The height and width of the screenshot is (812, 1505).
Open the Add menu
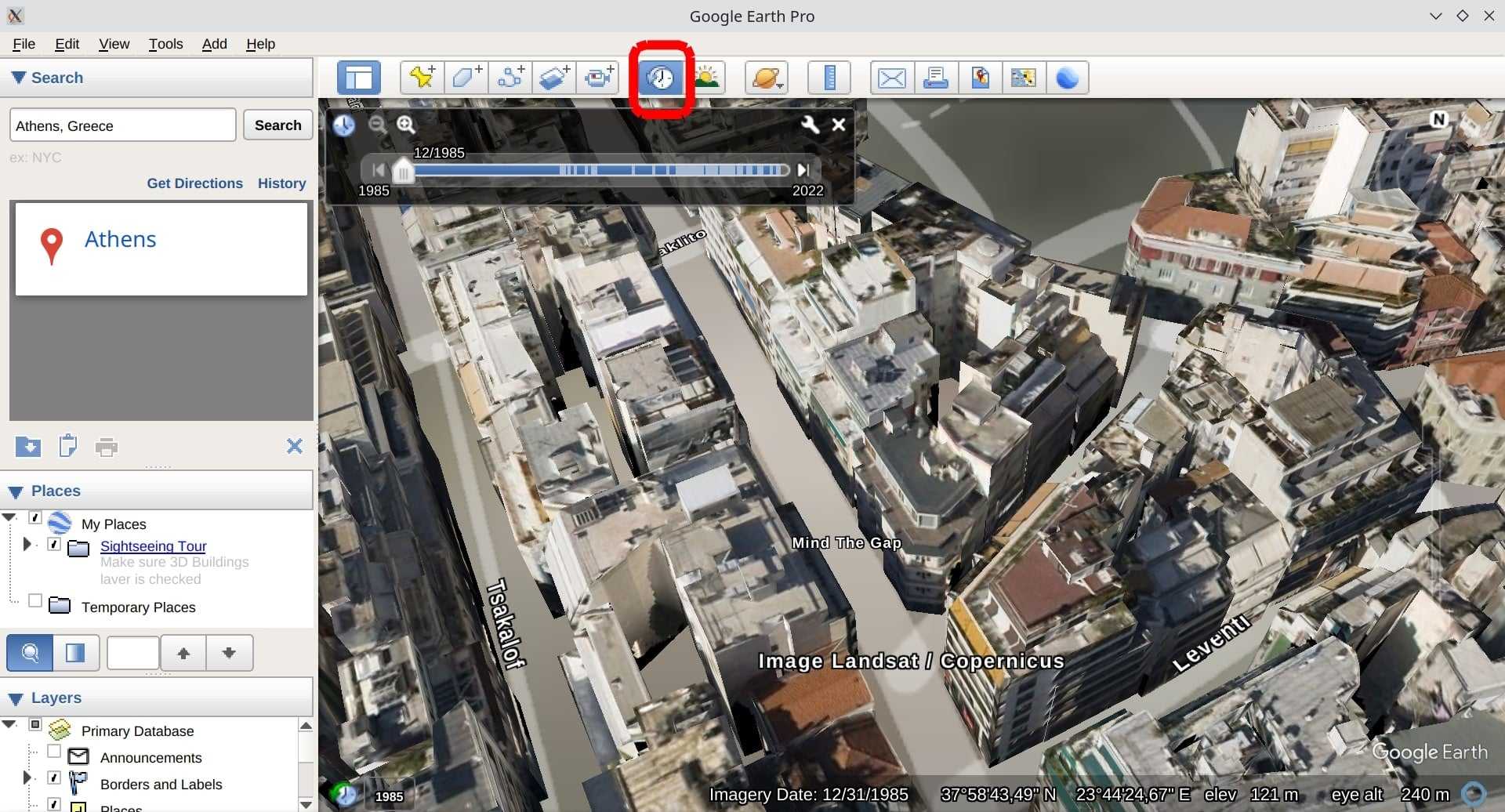click(x=215, y=44)
